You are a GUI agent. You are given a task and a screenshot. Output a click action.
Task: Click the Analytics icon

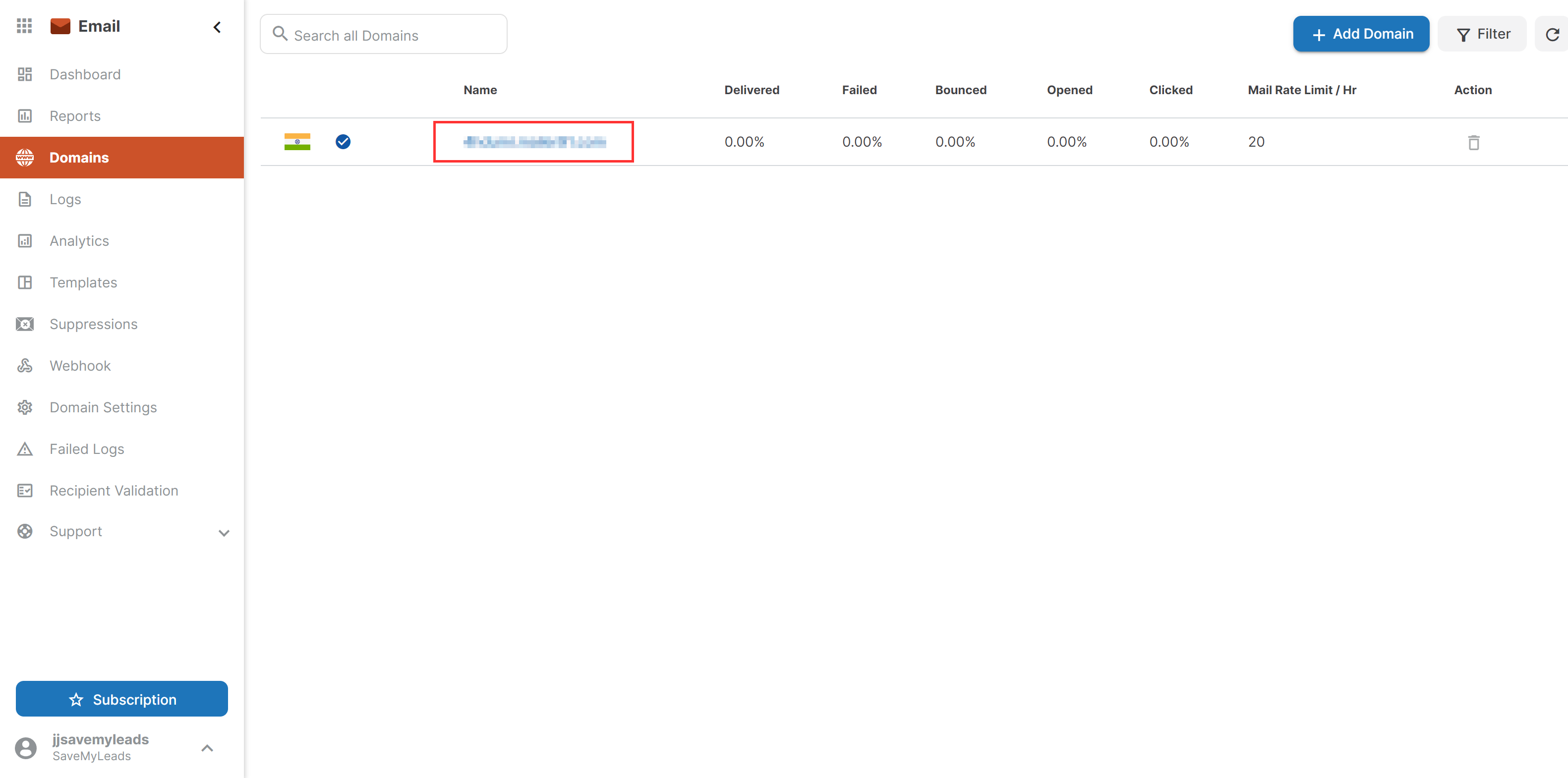25,241
